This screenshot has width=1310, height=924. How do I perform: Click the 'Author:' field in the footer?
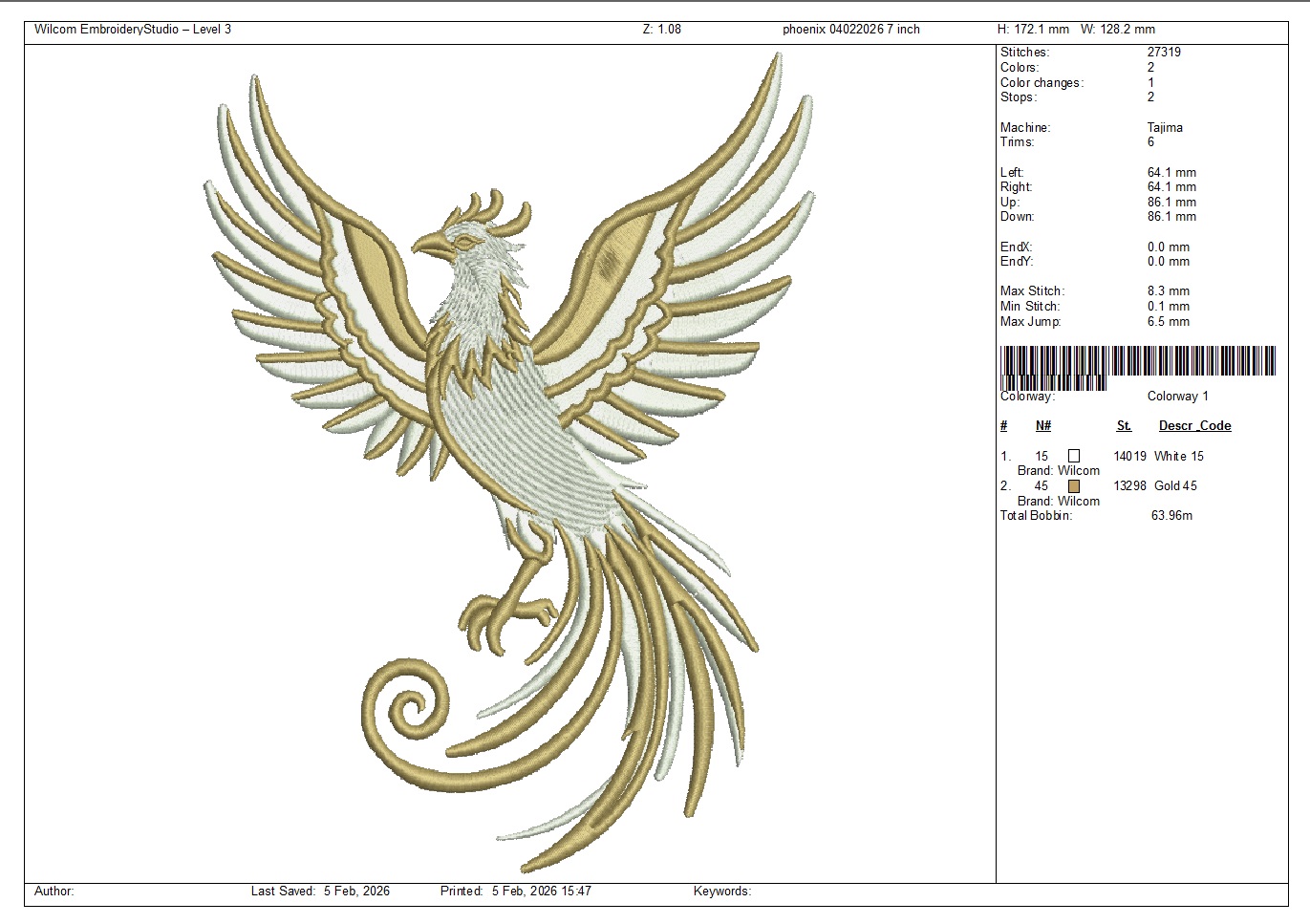click(54, 891)
